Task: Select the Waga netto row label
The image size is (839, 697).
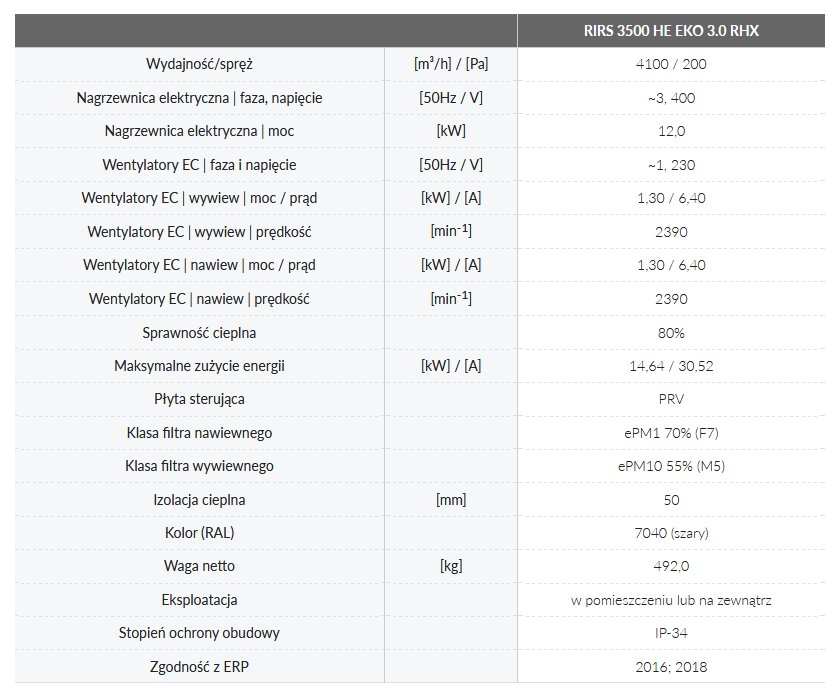Action: coord(199,566)
